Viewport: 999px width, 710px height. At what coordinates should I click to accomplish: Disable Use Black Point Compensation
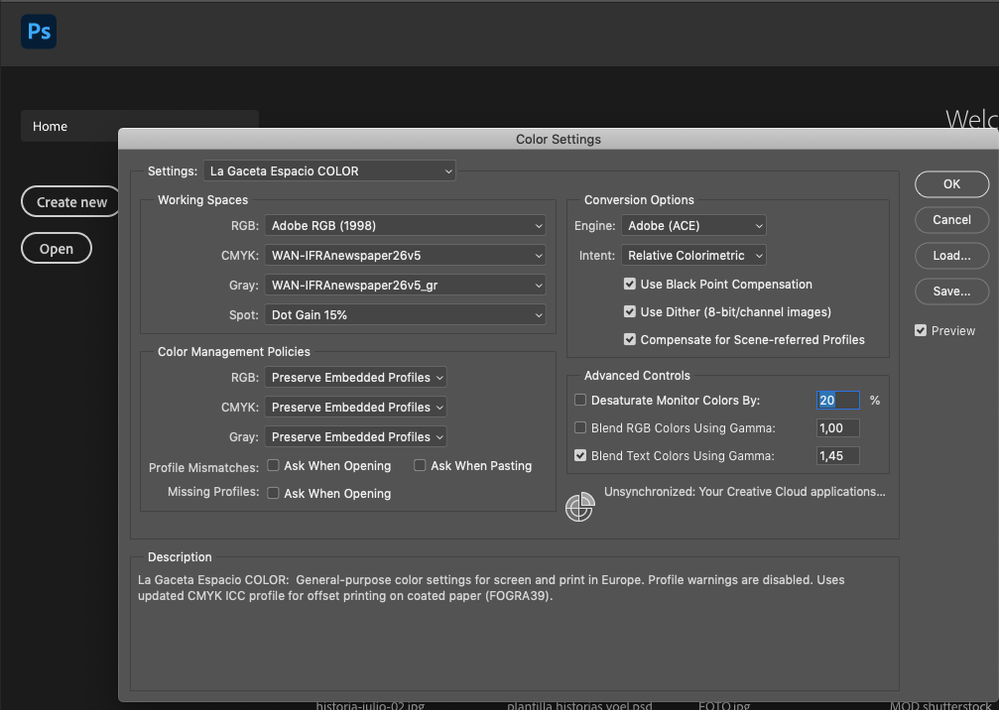[629, 284]
